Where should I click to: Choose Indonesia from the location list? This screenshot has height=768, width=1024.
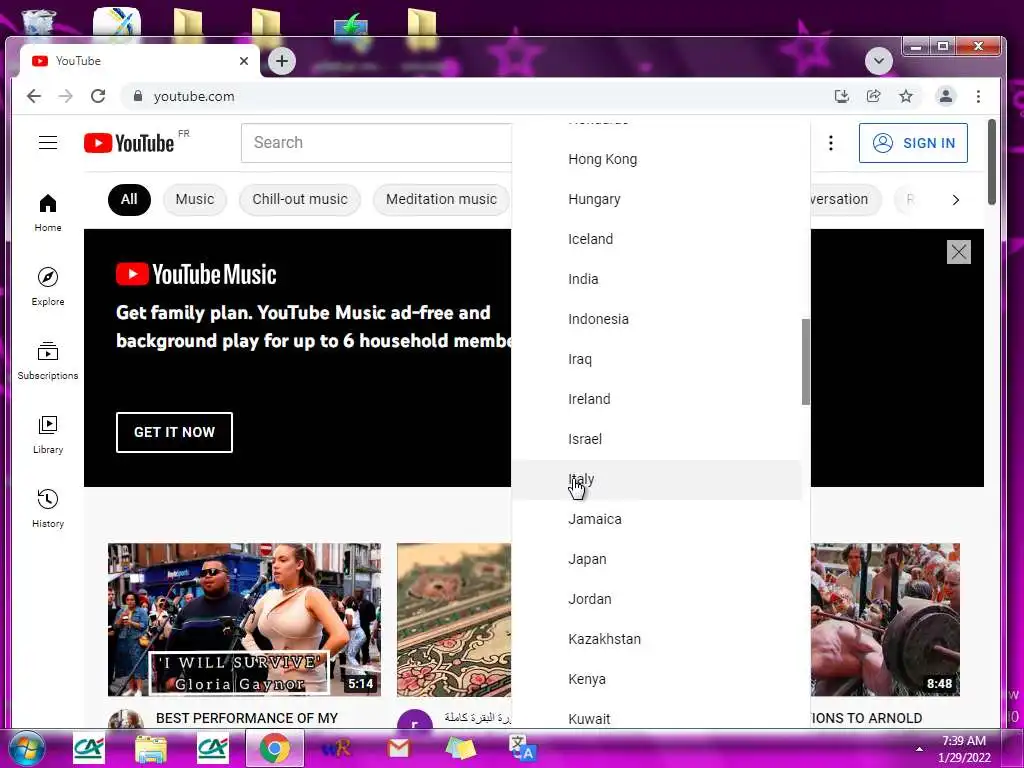pyautogui.click(x=656, y=319)
